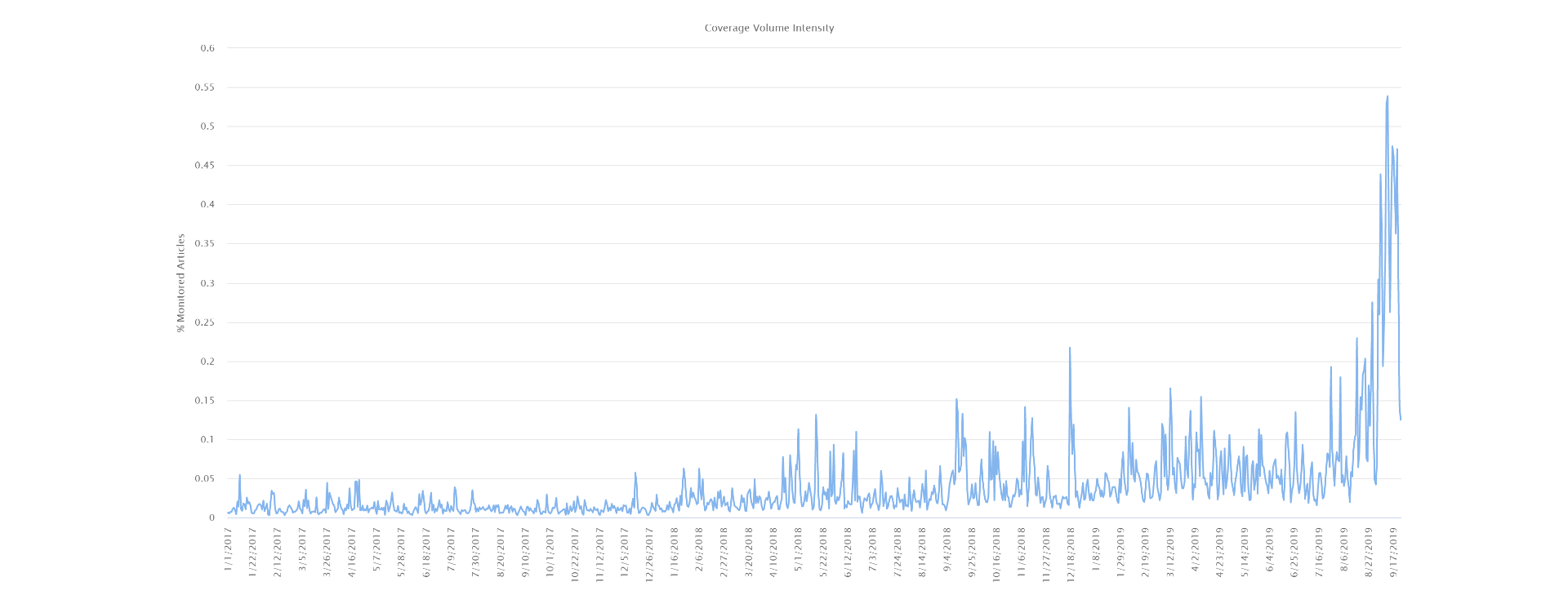
Task: Click the Coverage Volume Intensity chart title
Action: pyautogui.click(x=769, y=28)
